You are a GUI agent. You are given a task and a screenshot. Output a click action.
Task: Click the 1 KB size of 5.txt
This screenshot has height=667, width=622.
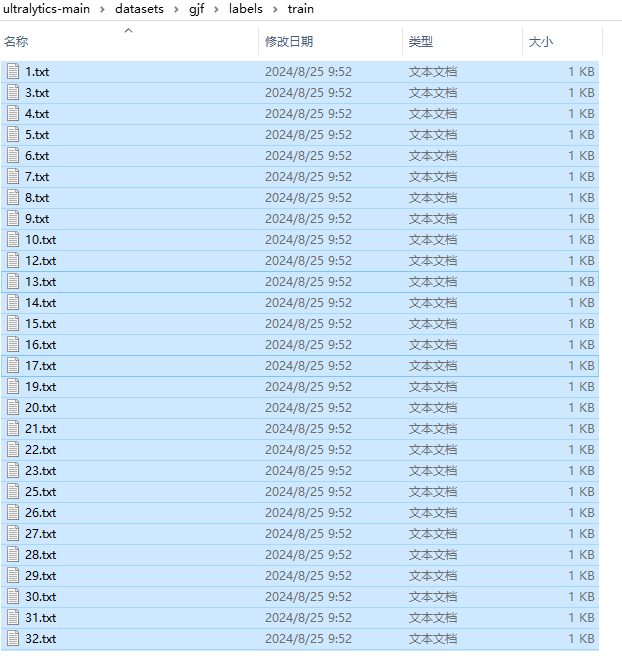[581, 134]
